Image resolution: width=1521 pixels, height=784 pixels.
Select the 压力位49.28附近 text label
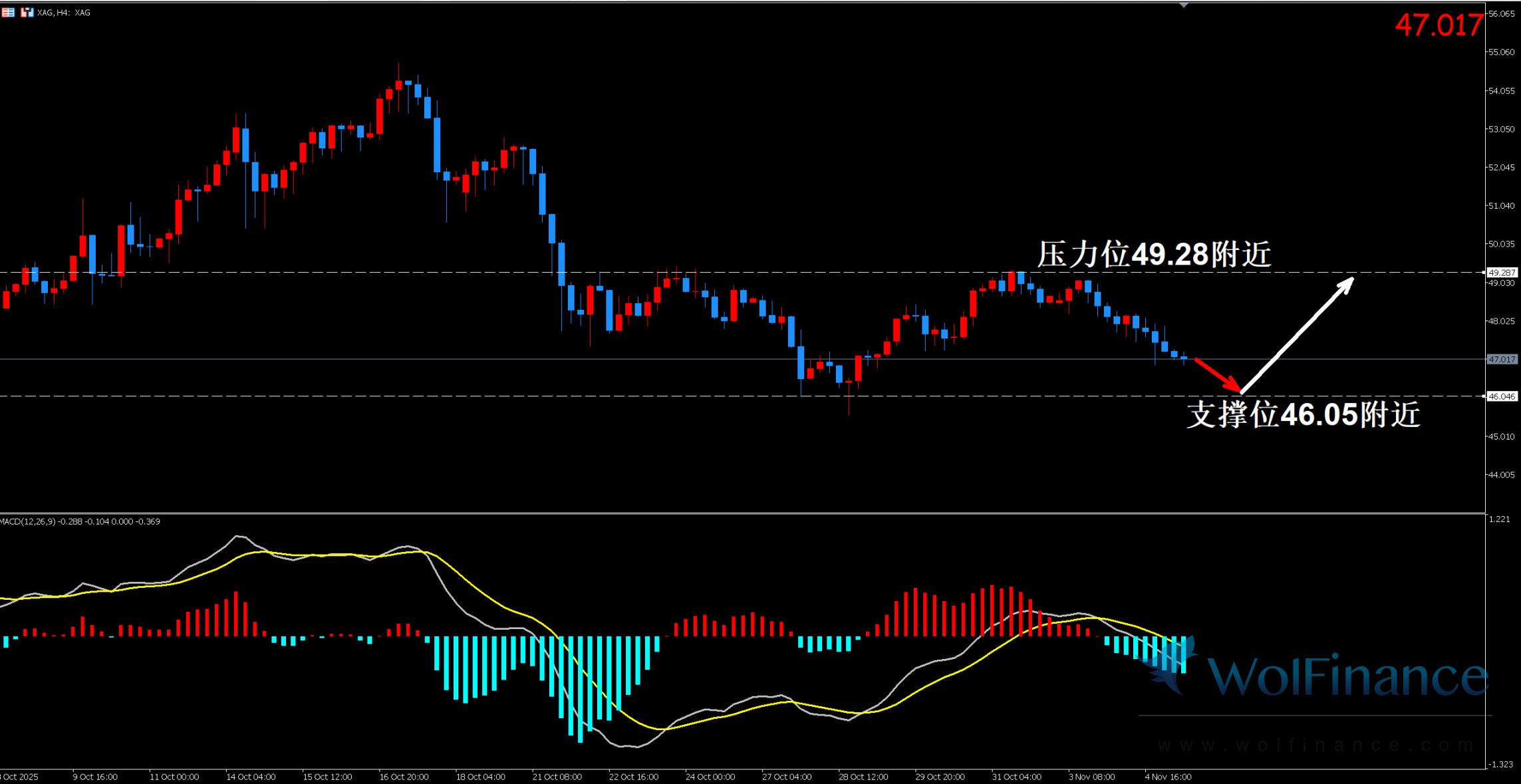(1154, 255)
